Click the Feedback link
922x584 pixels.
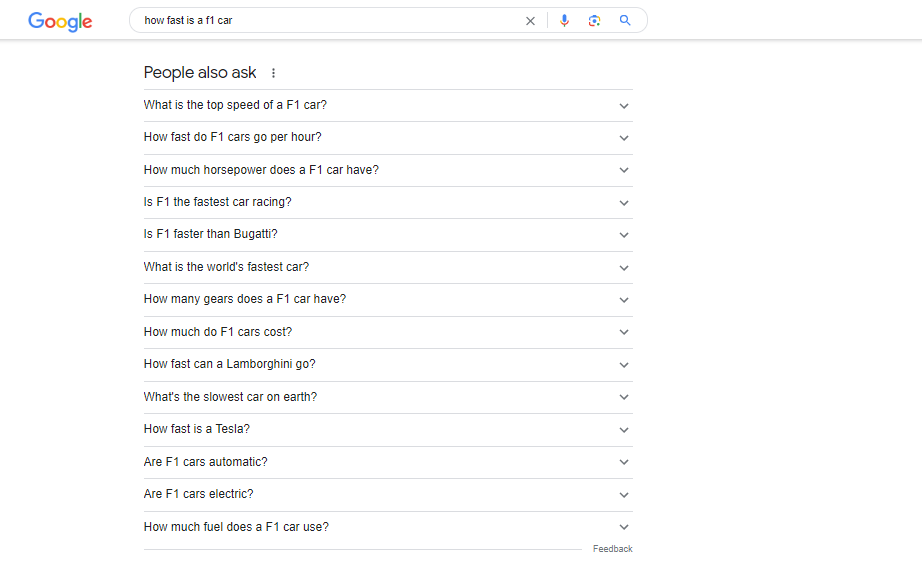613,549
